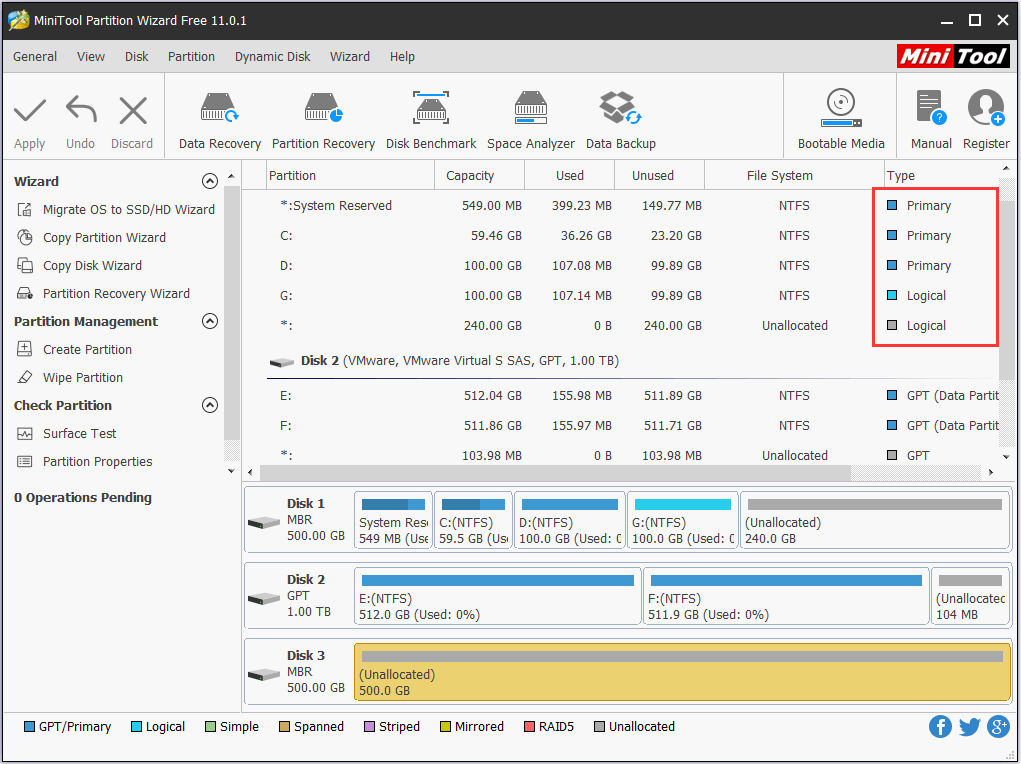The width and height of the screenshot is (1021, 764).
Task: Open the MiniTool Facebook page
Action: tap(940, 726)
